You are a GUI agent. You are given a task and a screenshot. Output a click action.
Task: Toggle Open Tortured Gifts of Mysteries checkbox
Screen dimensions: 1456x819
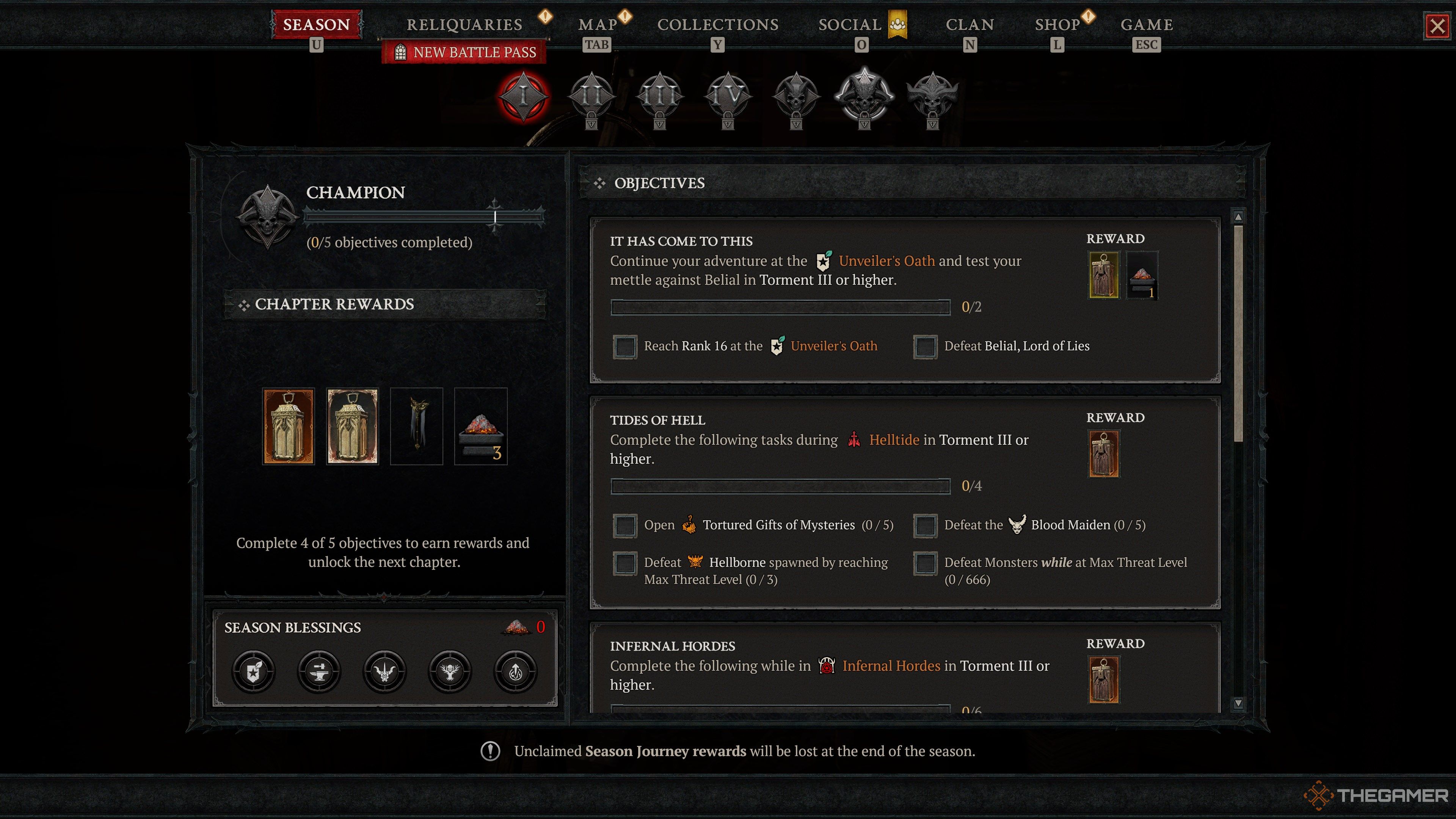click(625, 526)
